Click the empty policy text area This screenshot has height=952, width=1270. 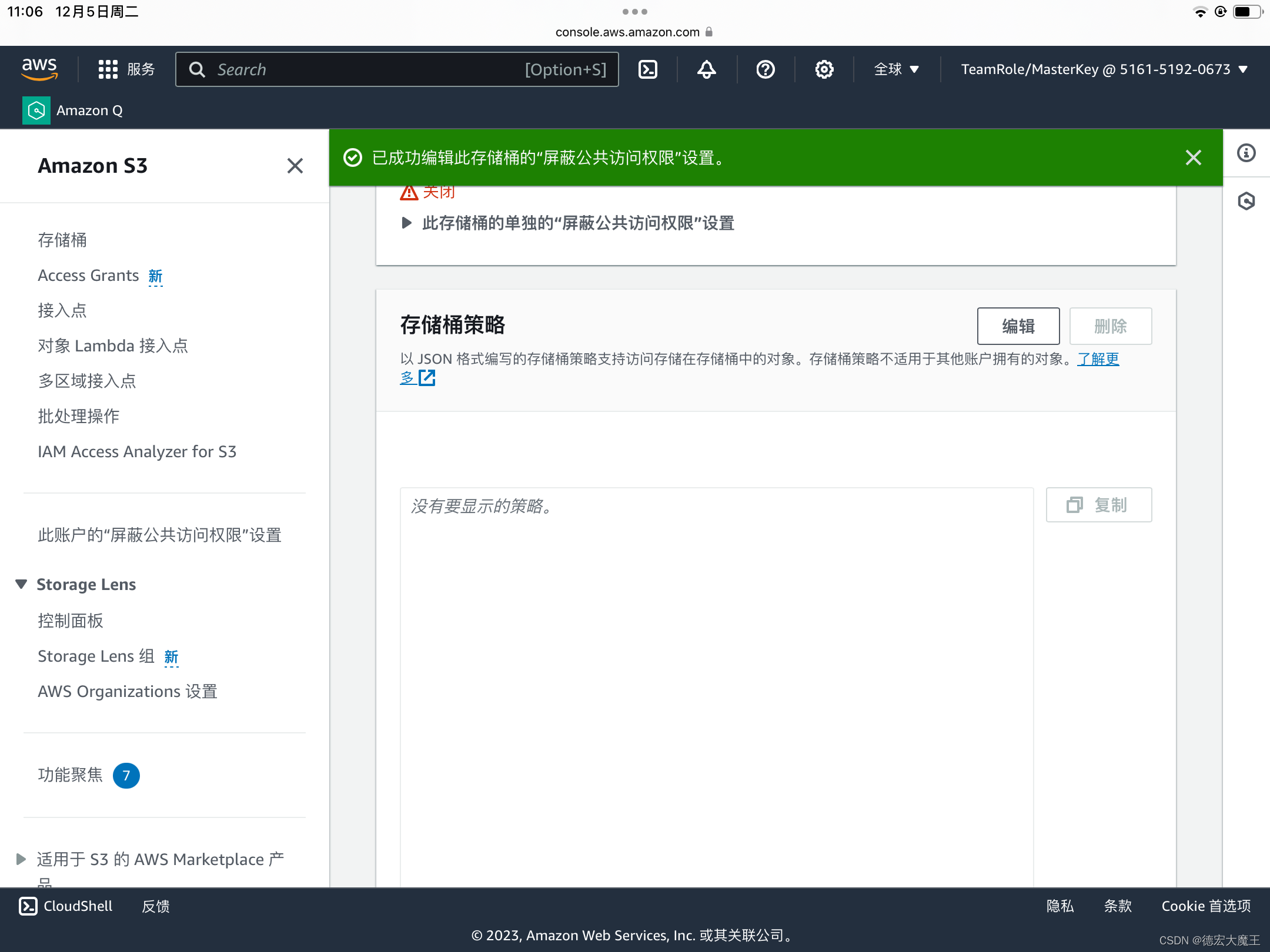(x=717, y=687)
